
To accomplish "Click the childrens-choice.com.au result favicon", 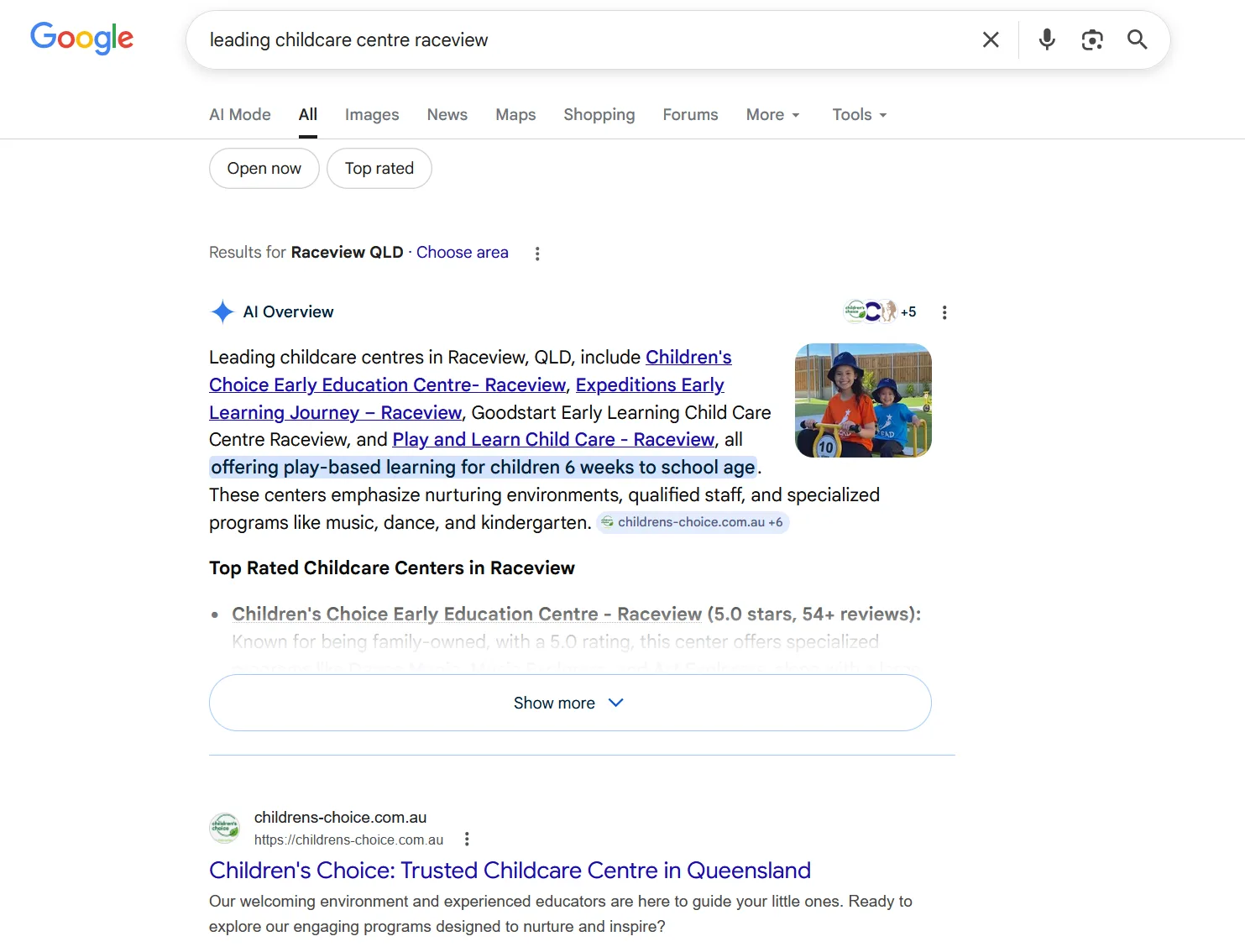I will (225, 828).
